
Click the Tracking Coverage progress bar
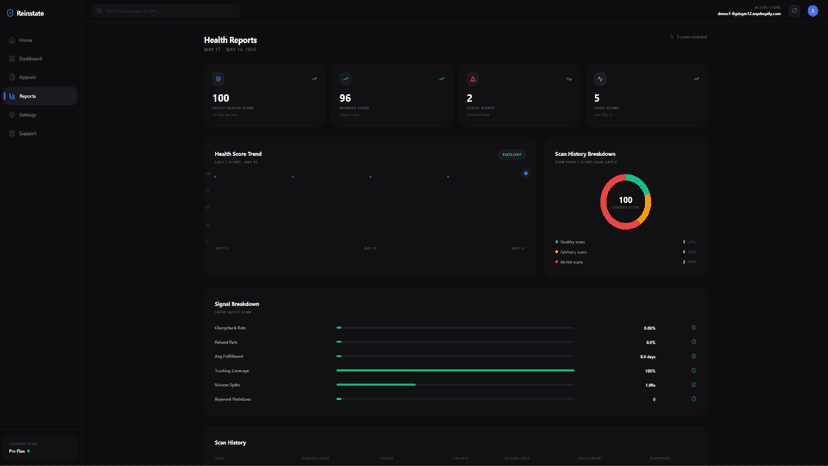(455, 371)
